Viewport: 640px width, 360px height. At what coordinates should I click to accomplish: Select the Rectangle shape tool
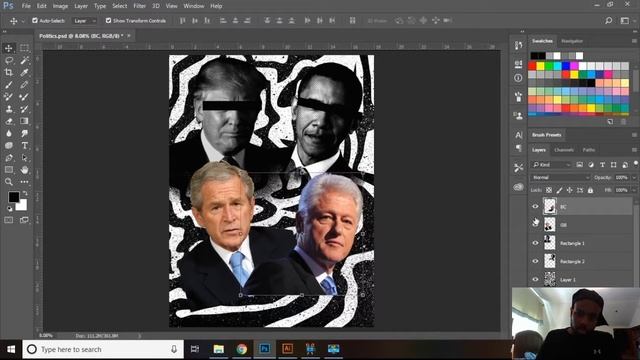[9, 170]
